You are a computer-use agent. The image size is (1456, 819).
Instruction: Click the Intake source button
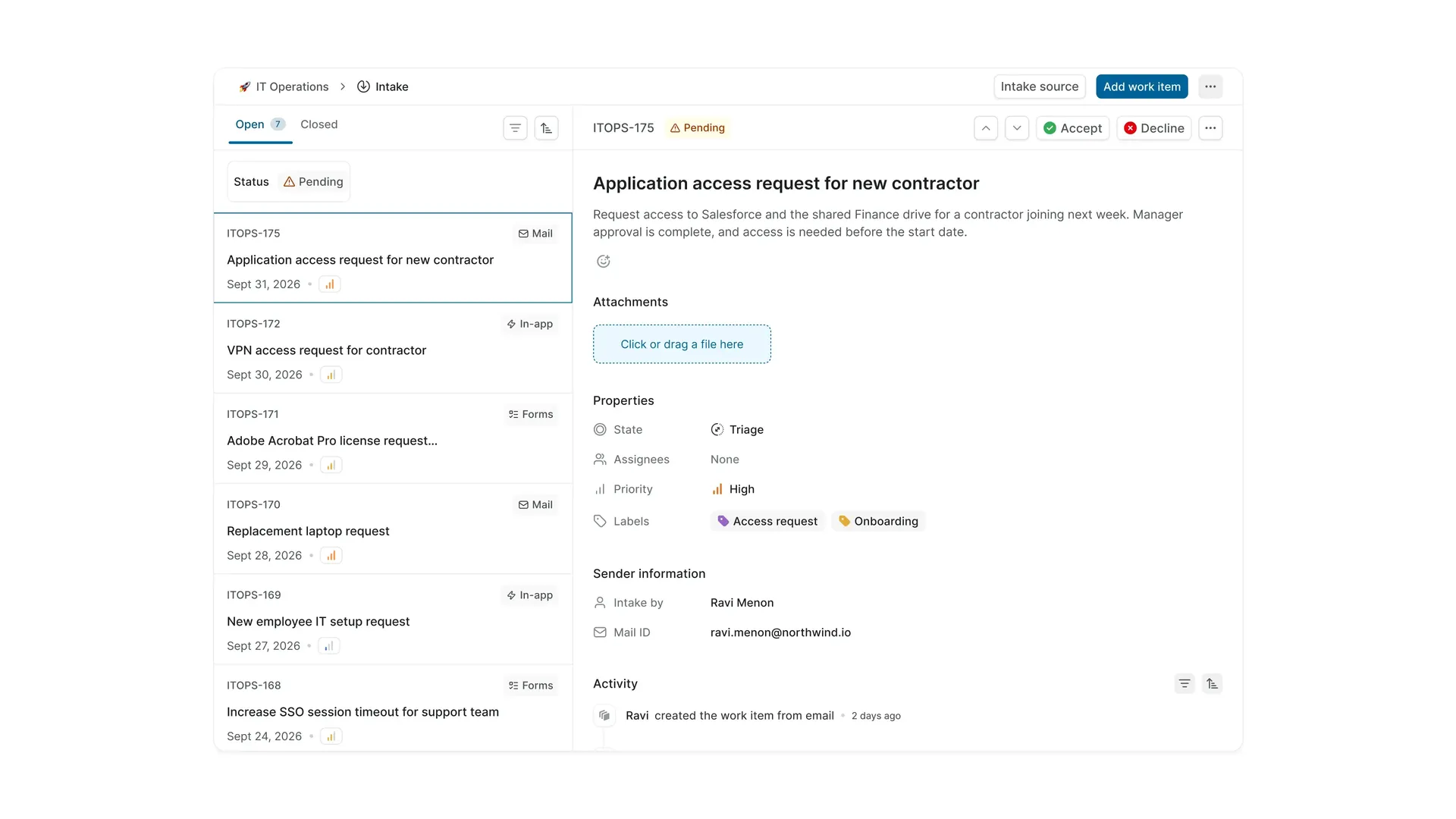tap(1039, 86)
